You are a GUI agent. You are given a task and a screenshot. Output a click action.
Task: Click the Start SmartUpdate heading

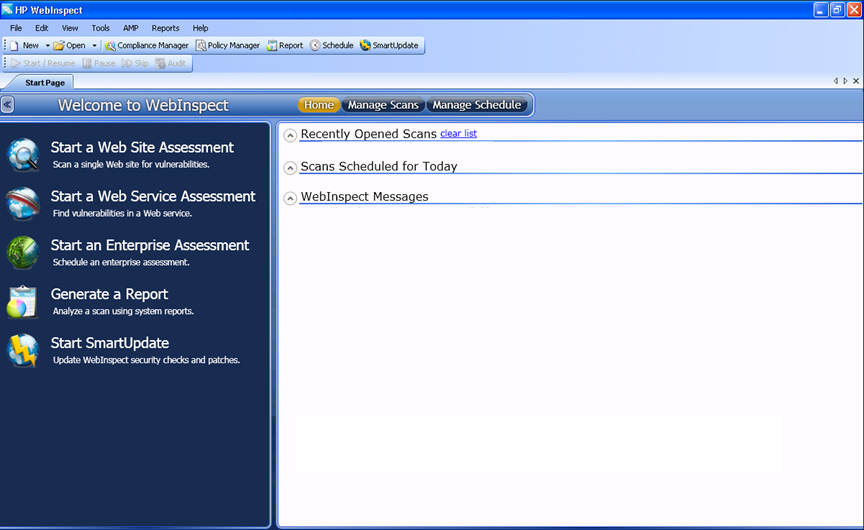[110, 343]
